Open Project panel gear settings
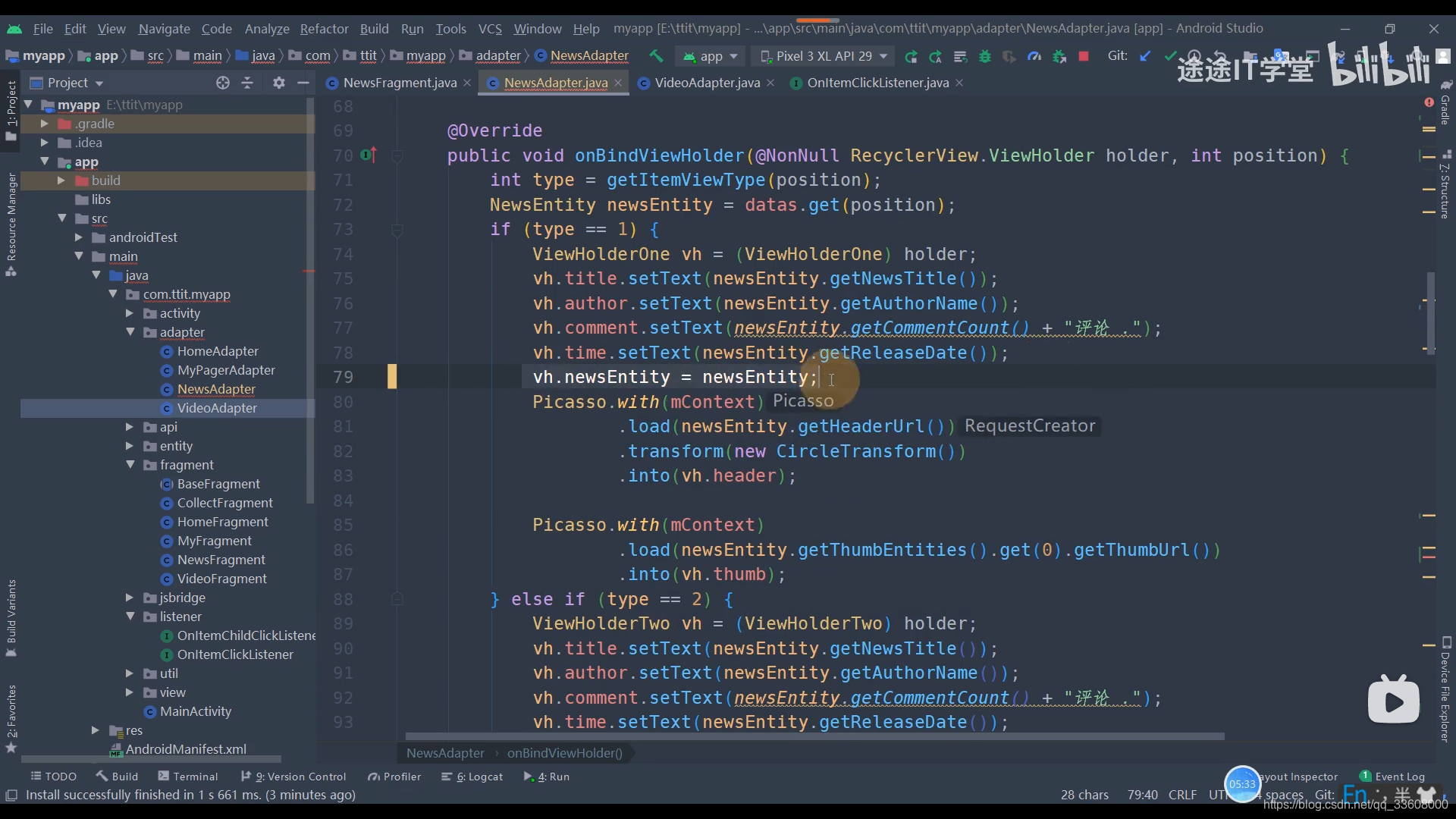 279,83
